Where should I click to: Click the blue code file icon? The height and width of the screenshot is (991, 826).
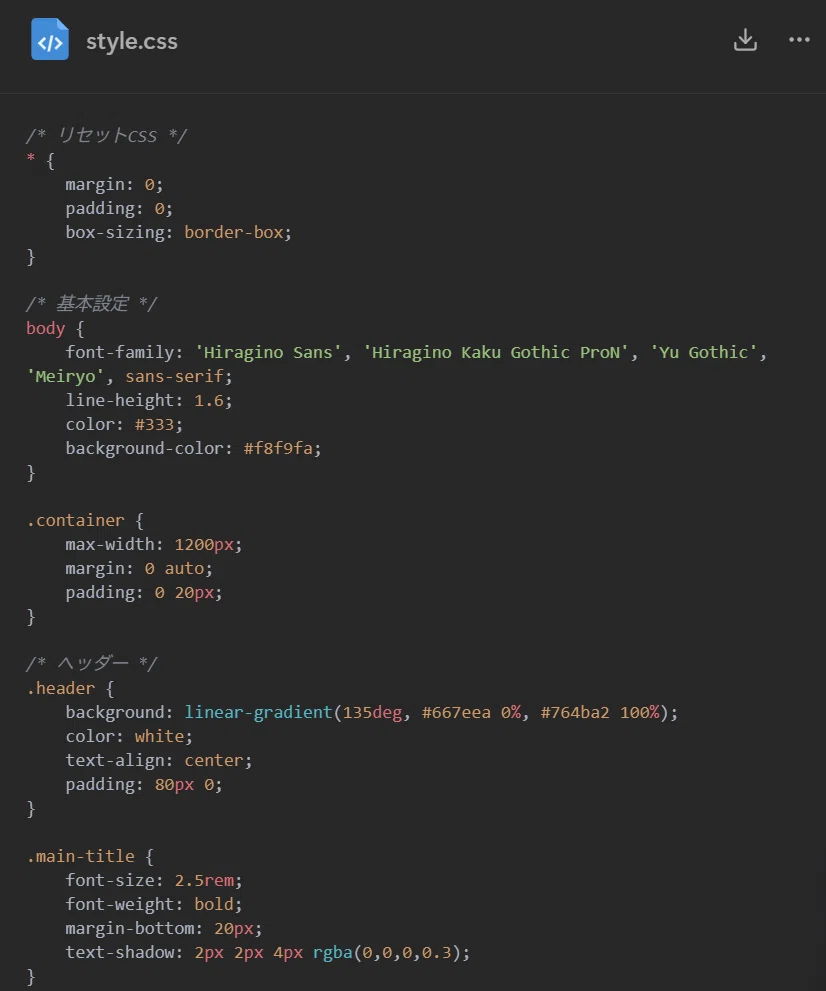click(50, 39)
